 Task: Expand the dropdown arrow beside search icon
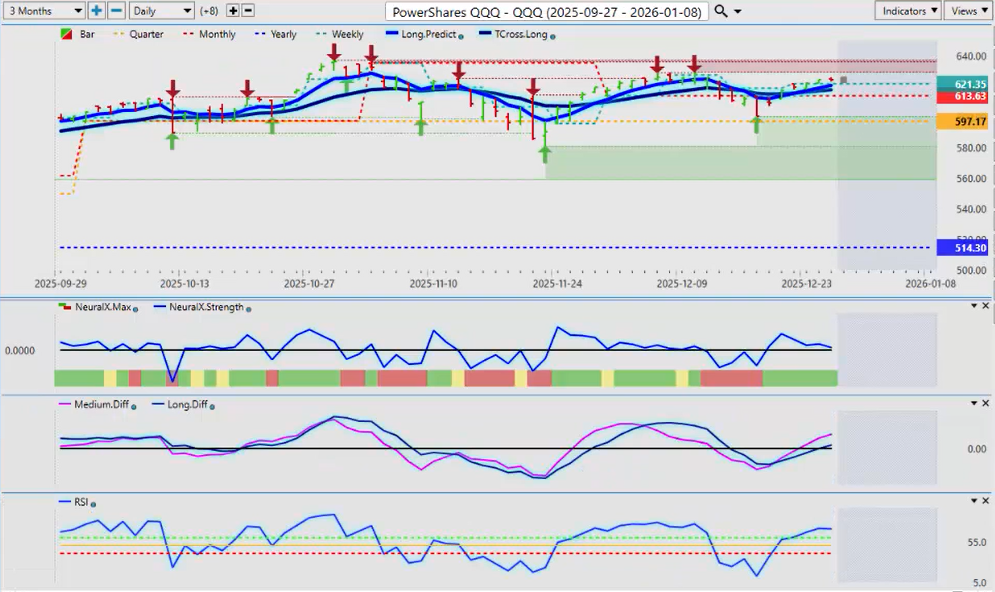738,11
